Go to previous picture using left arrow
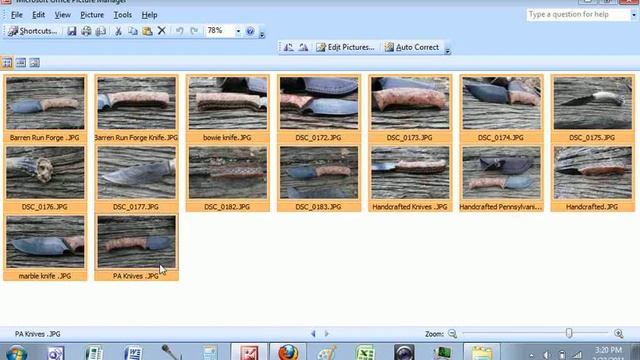 click(x=313, y=334)
